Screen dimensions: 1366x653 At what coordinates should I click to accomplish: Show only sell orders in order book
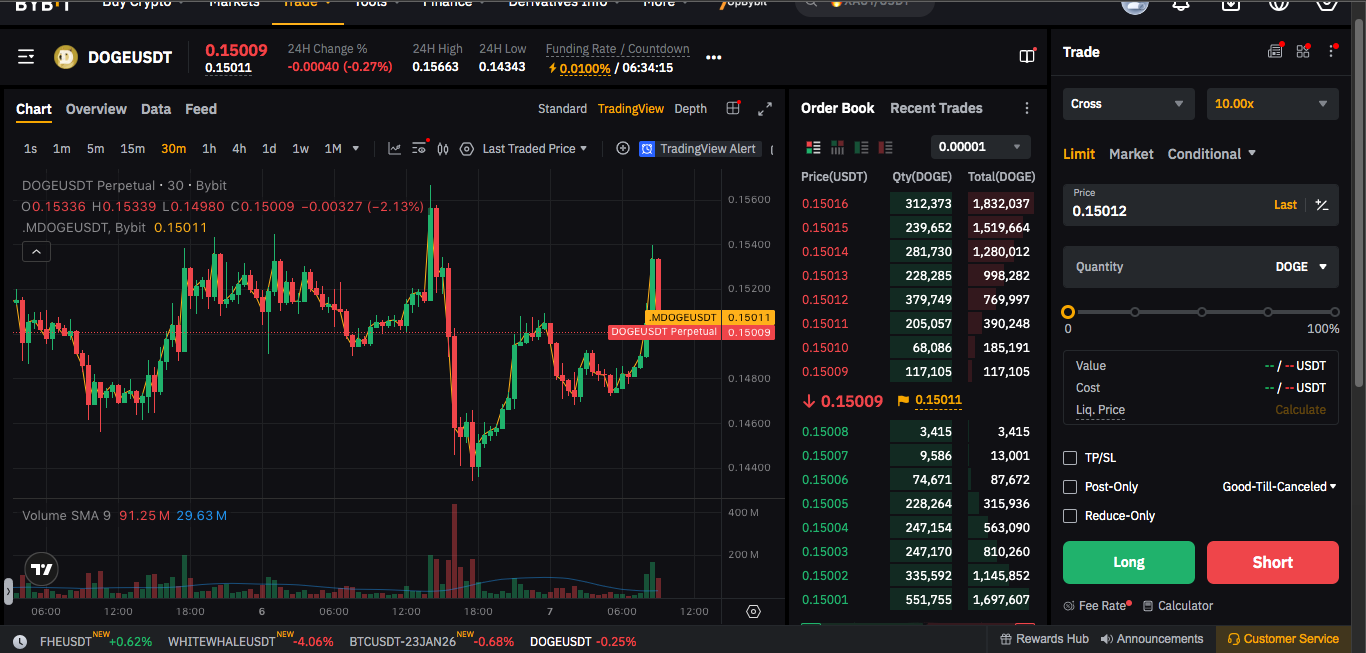(885, 147)
